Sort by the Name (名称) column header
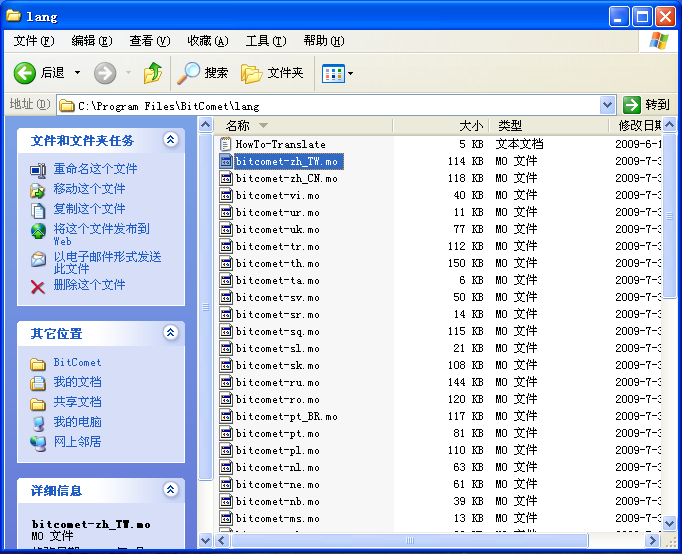 [303, 126]
